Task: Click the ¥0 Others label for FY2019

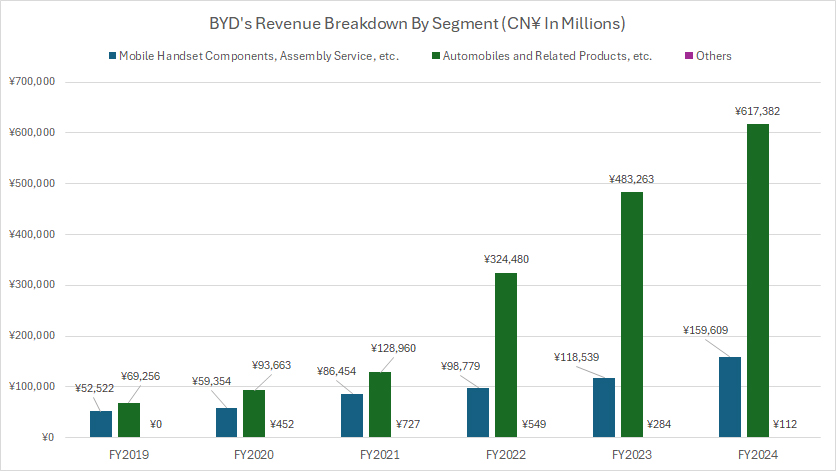Action: (156, 425)
